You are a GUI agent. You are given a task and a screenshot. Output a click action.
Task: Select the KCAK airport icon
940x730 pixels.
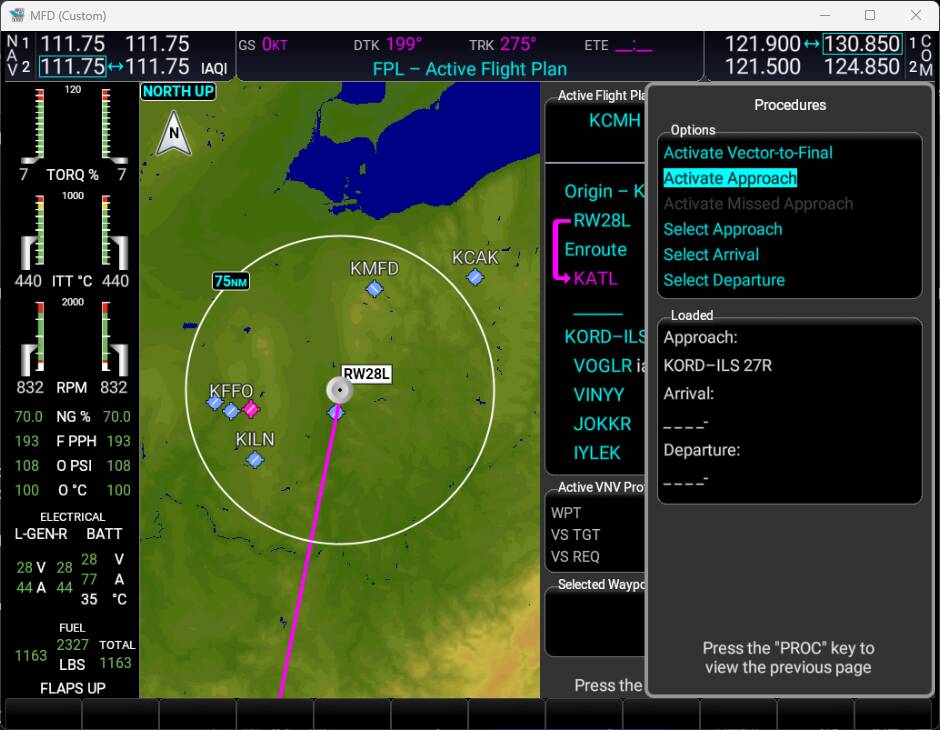pyautogui.click(x=477, y=275)
